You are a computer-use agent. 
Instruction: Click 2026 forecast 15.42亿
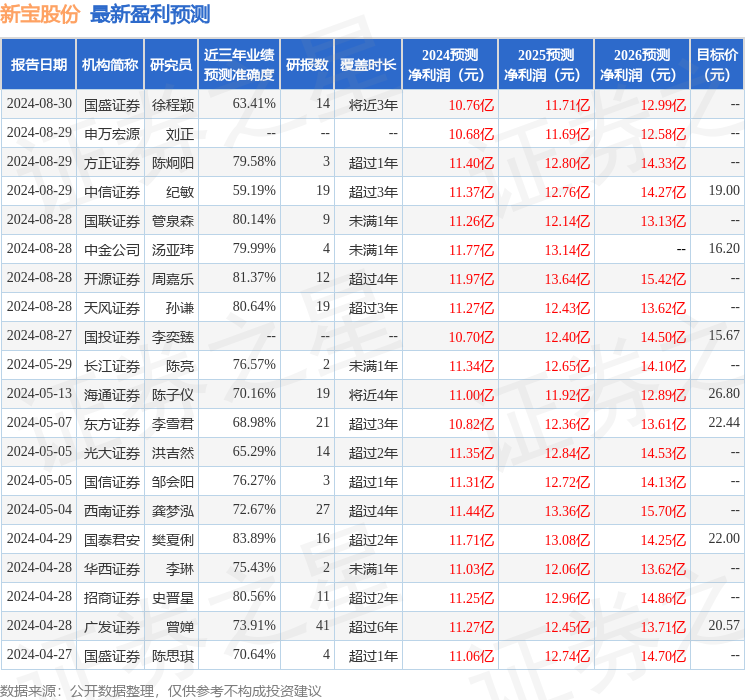663,279
